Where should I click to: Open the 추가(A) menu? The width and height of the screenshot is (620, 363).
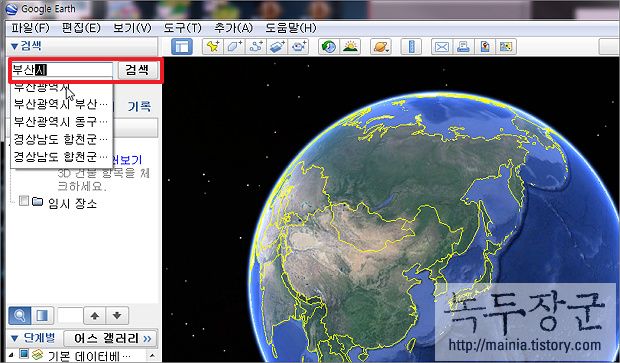[x=233, y=28]
